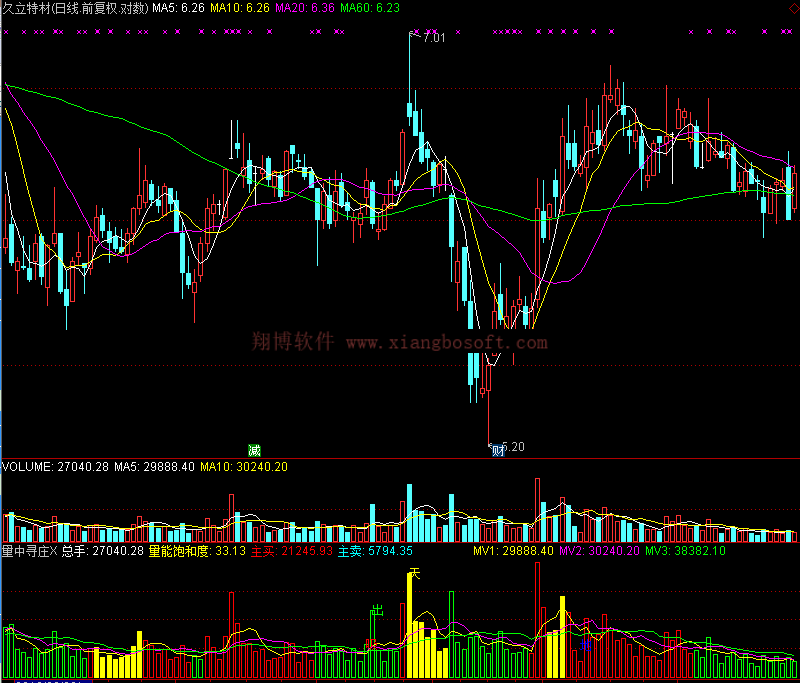Select the 久立特材 chart title text
Viewport: 800px width, 683px height.
click(x=75, y=8)
